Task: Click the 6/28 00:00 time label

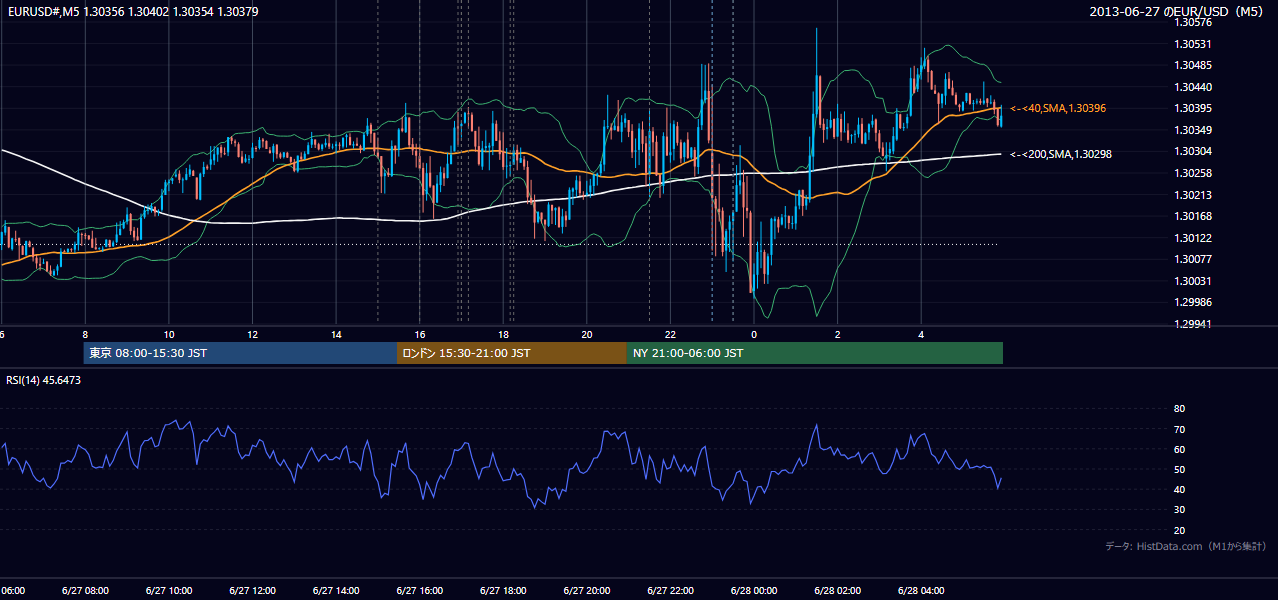Action: click(x=754, y=591)
